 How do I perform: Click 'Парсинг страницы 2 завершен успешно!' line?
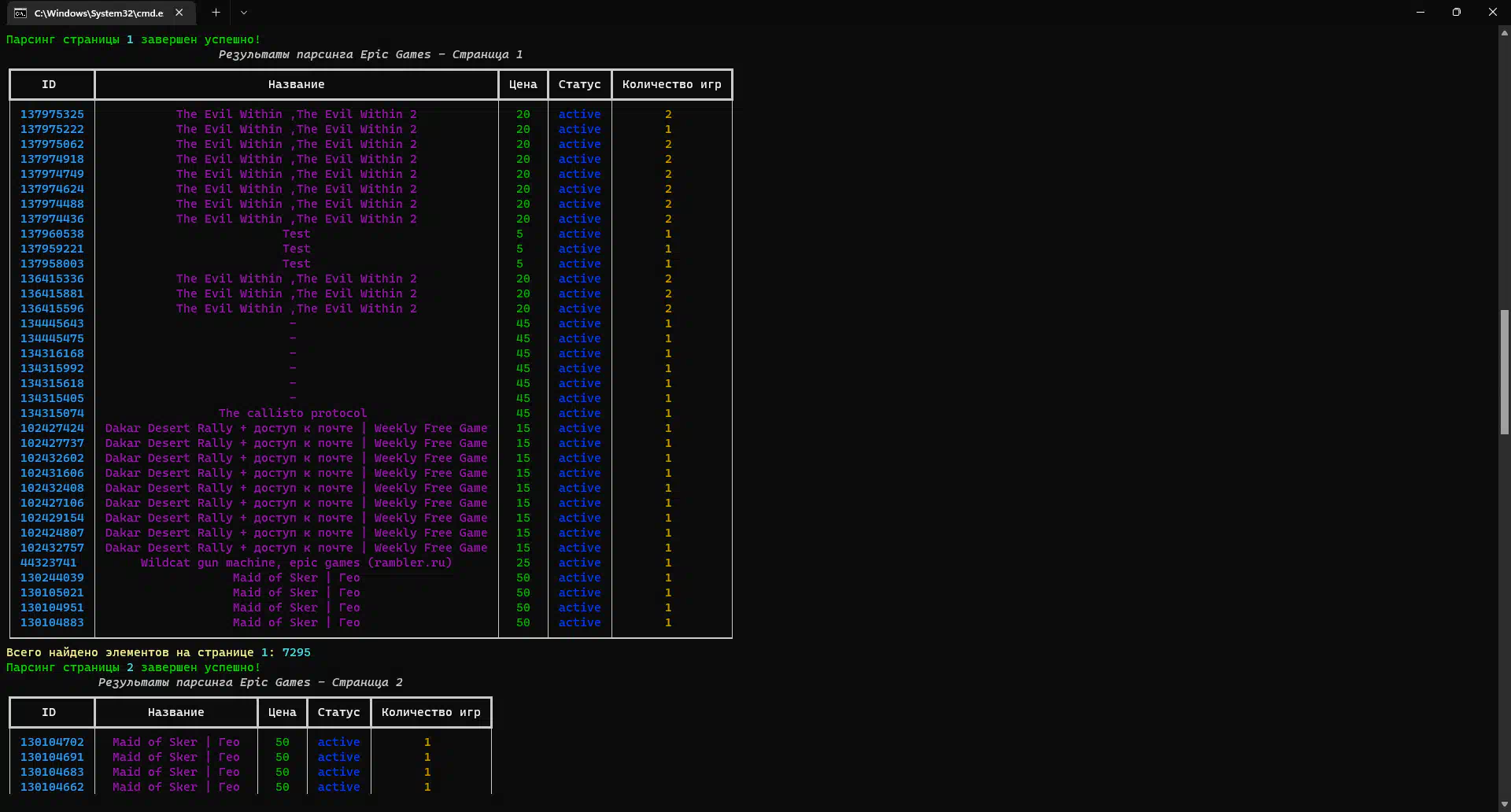133,667
